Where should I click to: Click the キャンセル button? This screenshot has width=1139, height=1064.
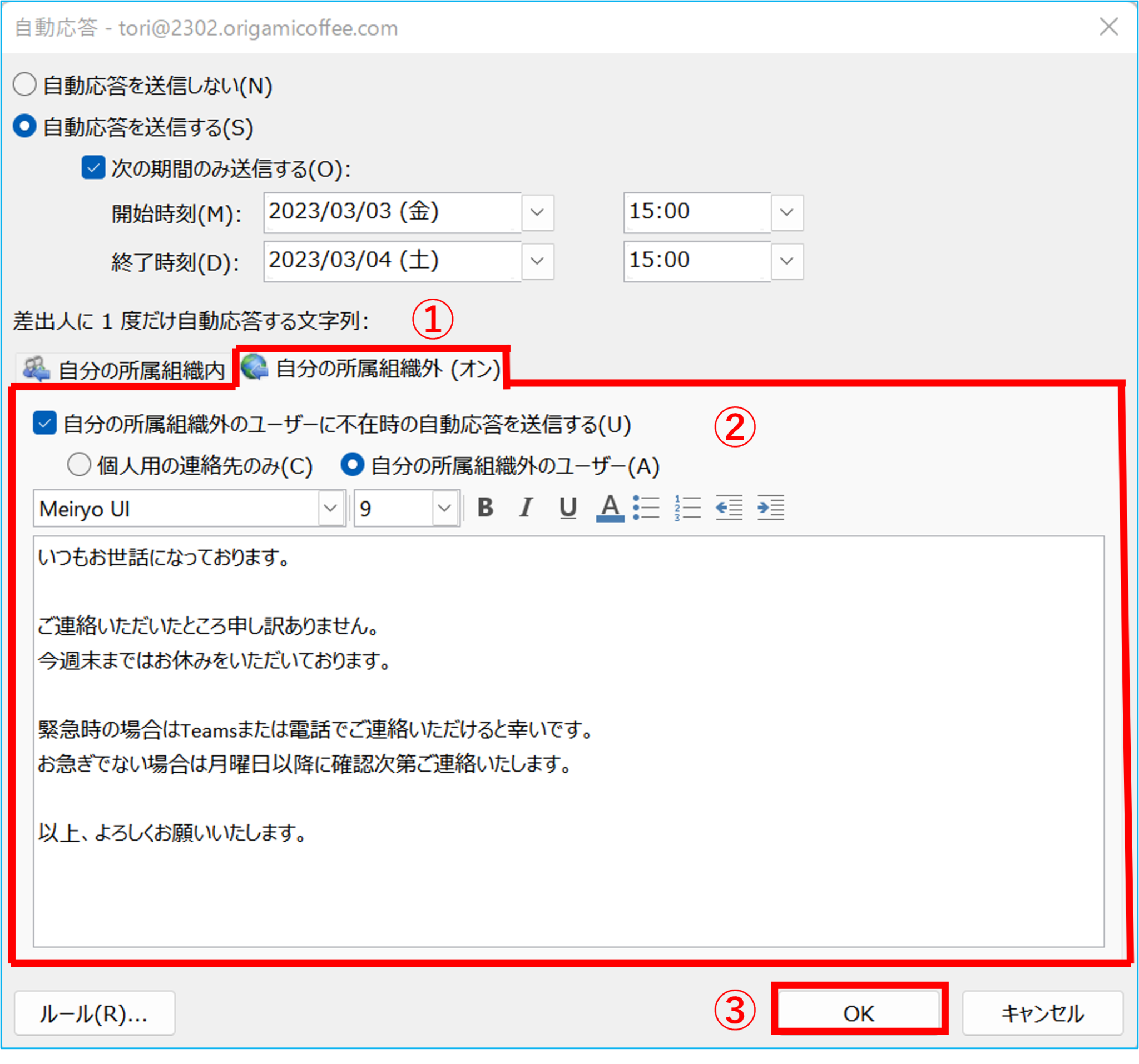(1042, 1013)
